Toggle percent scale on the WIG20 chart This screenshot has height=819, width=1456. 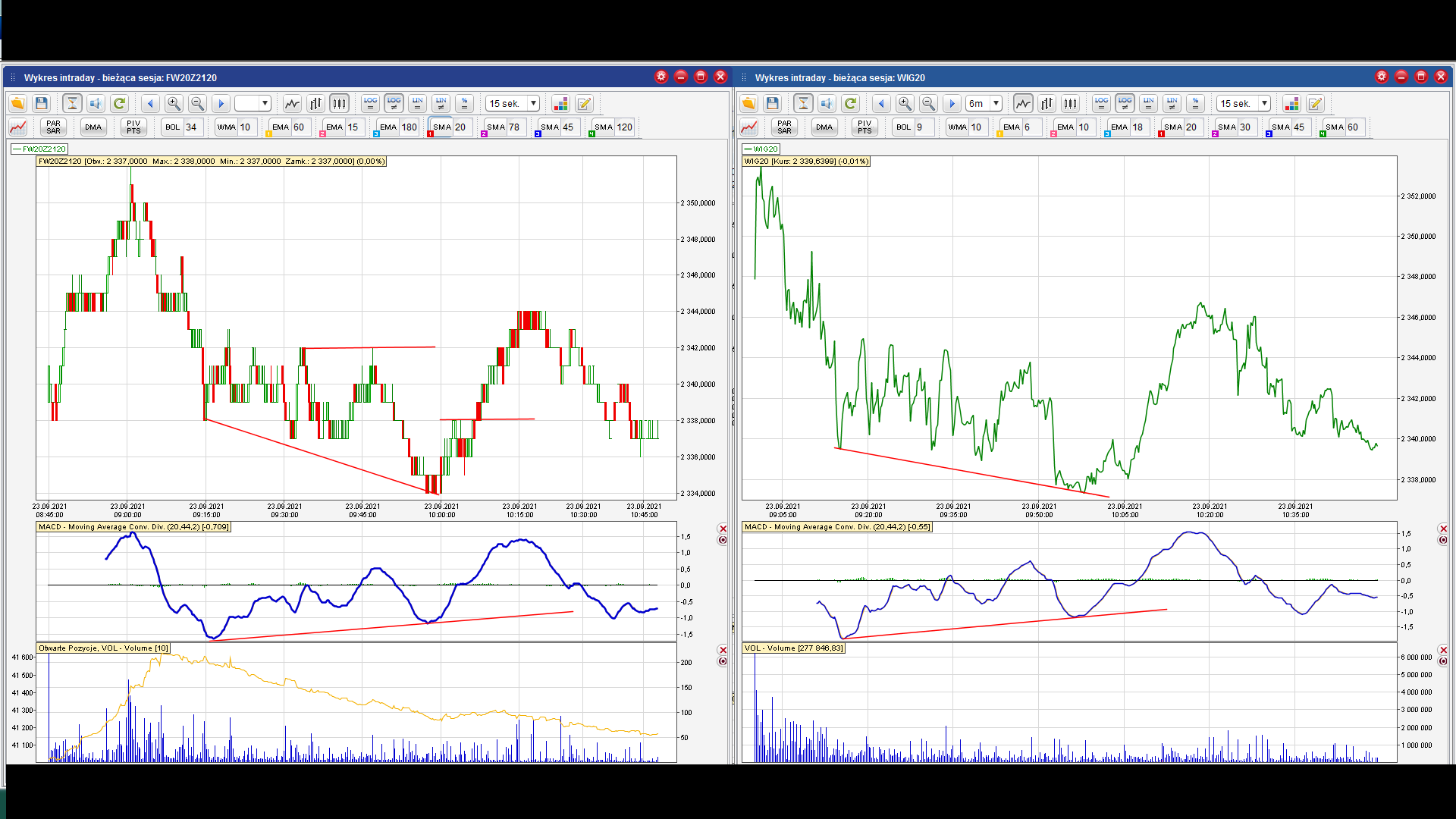click(x=1195, y=104)
